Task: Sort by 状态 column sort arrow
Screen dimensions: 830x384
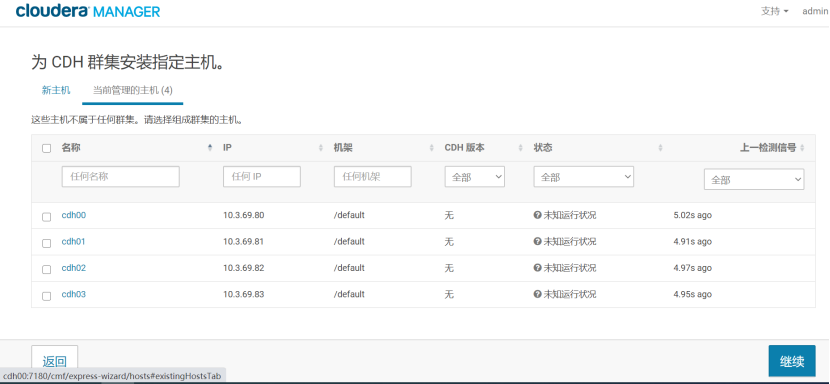Action: [660, 148]
